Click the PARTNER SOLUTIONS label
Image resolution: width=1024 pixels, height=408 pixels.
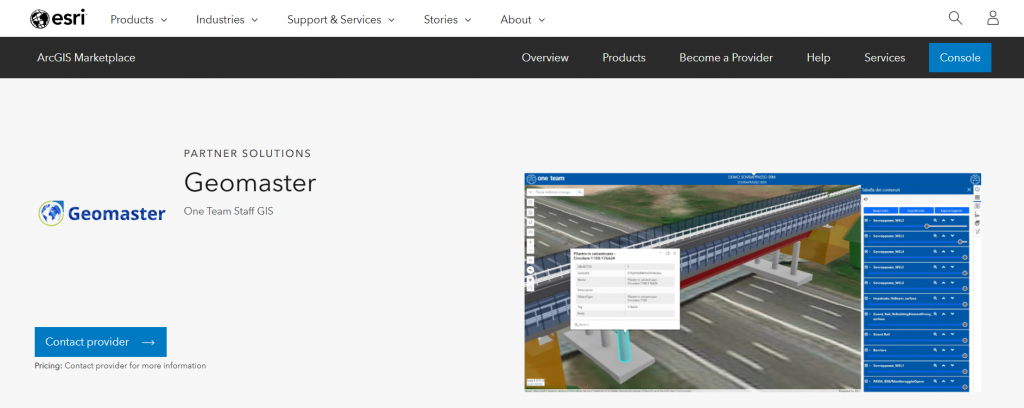[x=248, y=153]
